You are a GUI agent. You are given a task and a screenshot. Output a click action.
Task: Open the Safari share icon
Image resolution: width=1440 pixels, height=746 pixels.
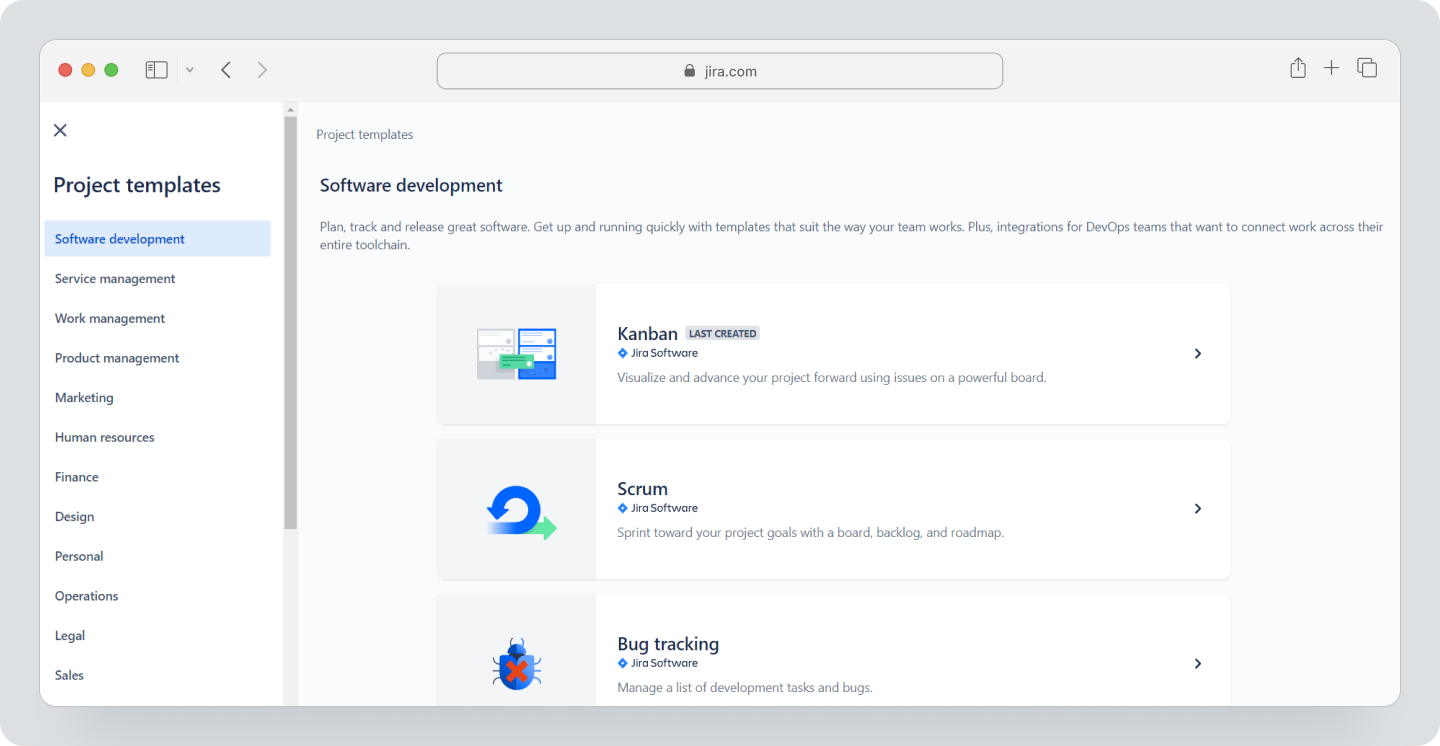coord(1297,68)
